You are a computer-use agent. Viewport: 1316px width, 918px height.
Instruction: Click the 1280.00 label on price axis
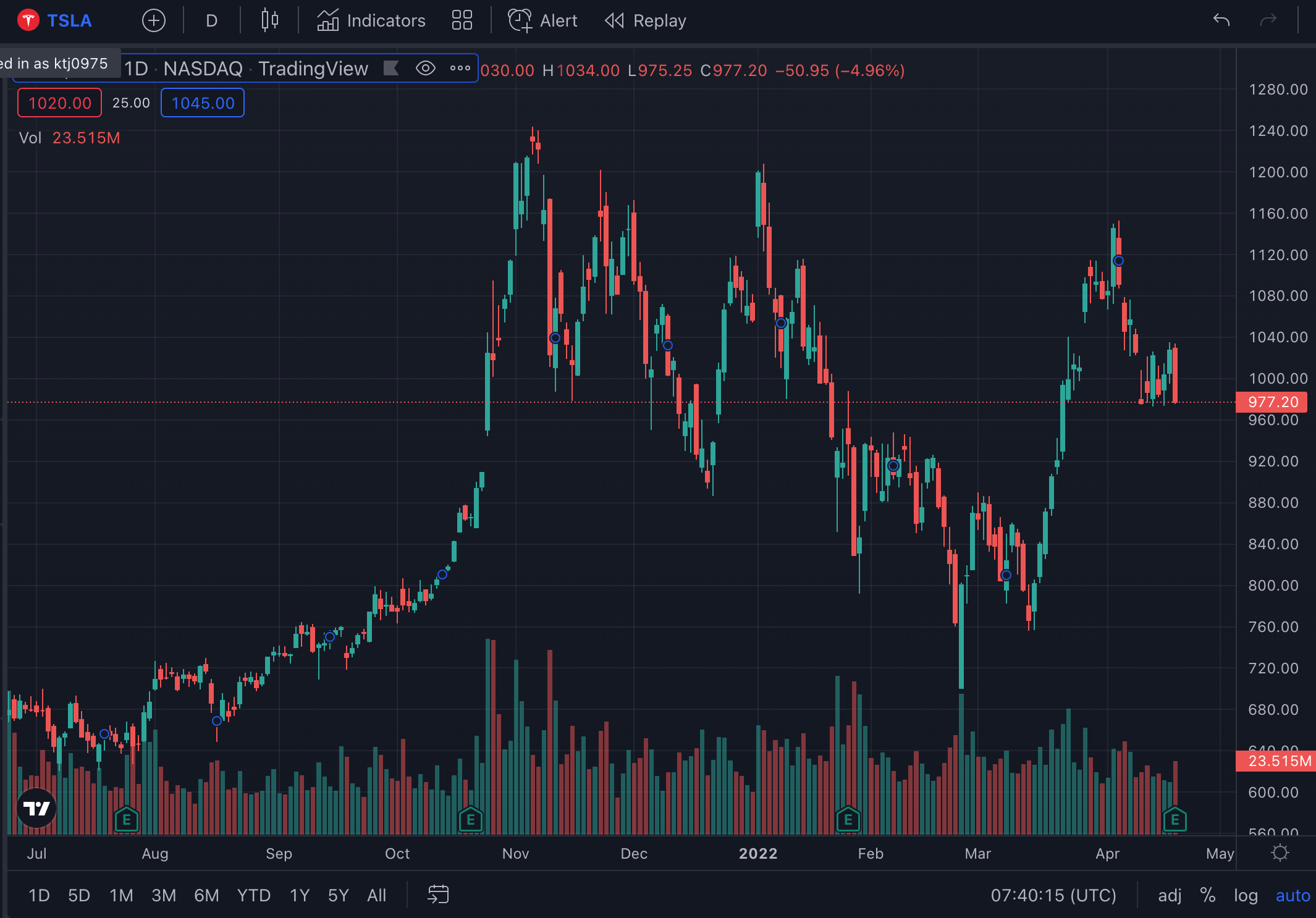[x=1278, y=90]
